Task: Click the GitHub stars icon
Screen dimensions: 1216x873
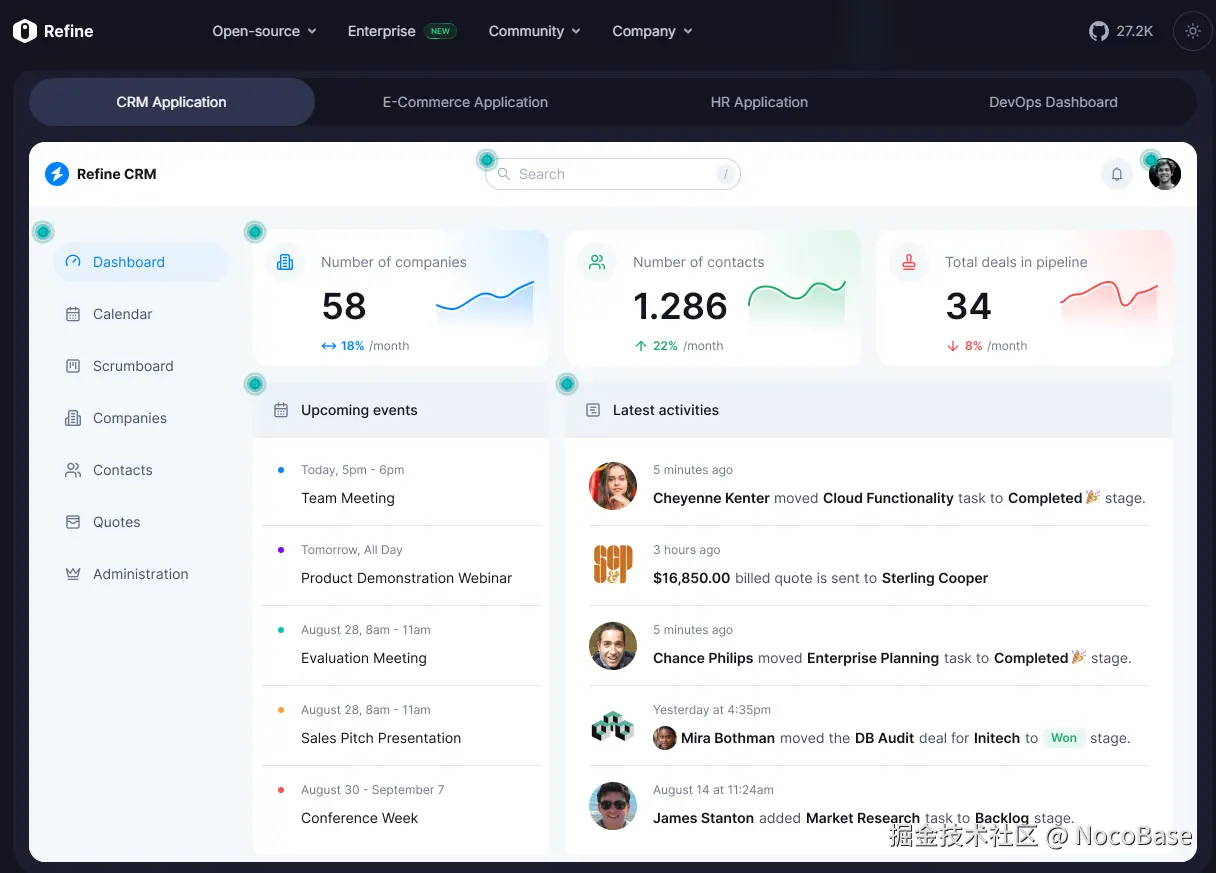Action: [1099, 31]
